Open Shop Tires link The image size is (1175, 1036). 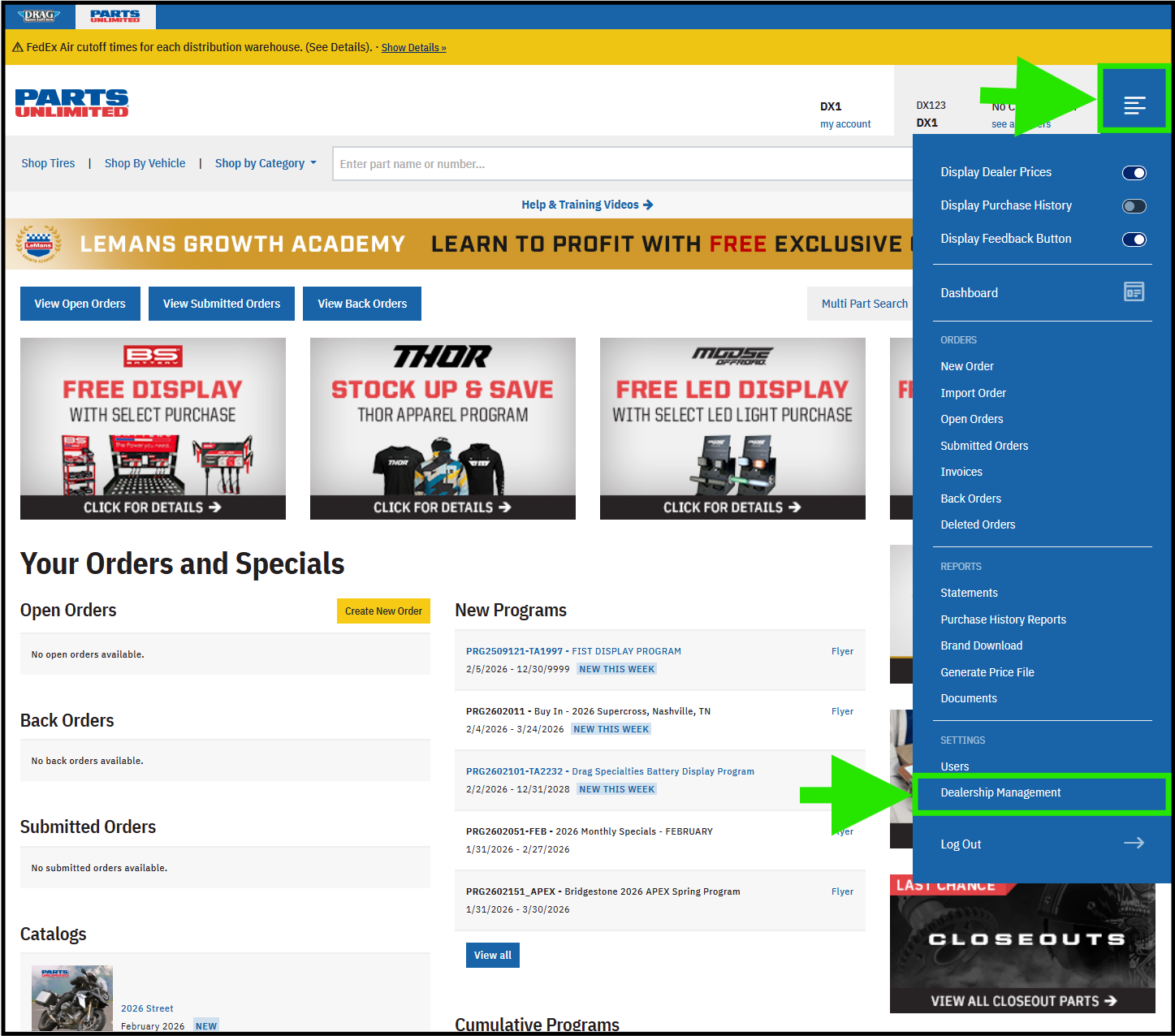(48, 163)
